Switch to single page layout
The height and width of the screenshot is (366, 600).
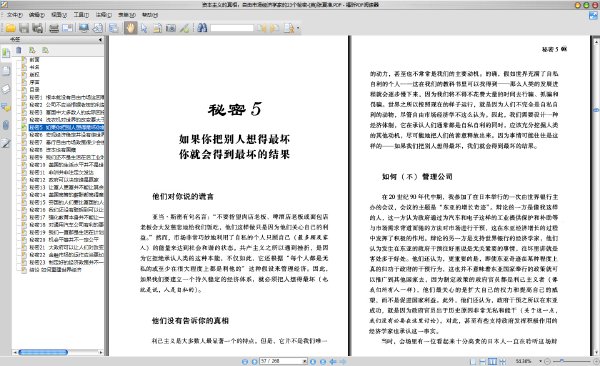473,361
